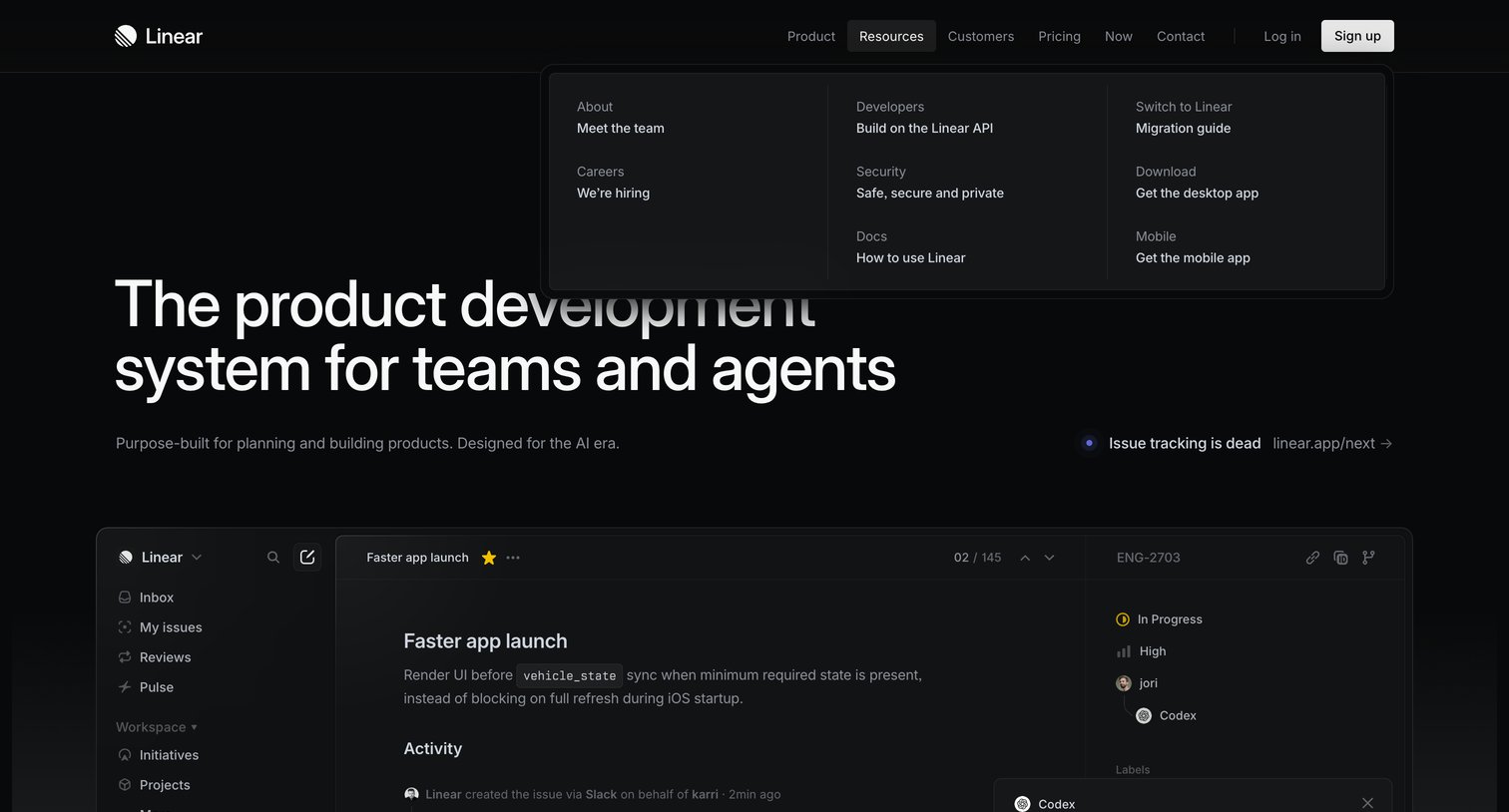
Task: Open the Pricing page
Action: point(1059,36)
